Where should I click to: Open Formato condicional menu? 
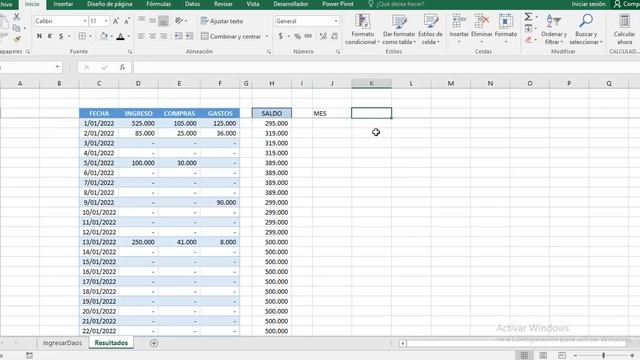tap(362, 29)
